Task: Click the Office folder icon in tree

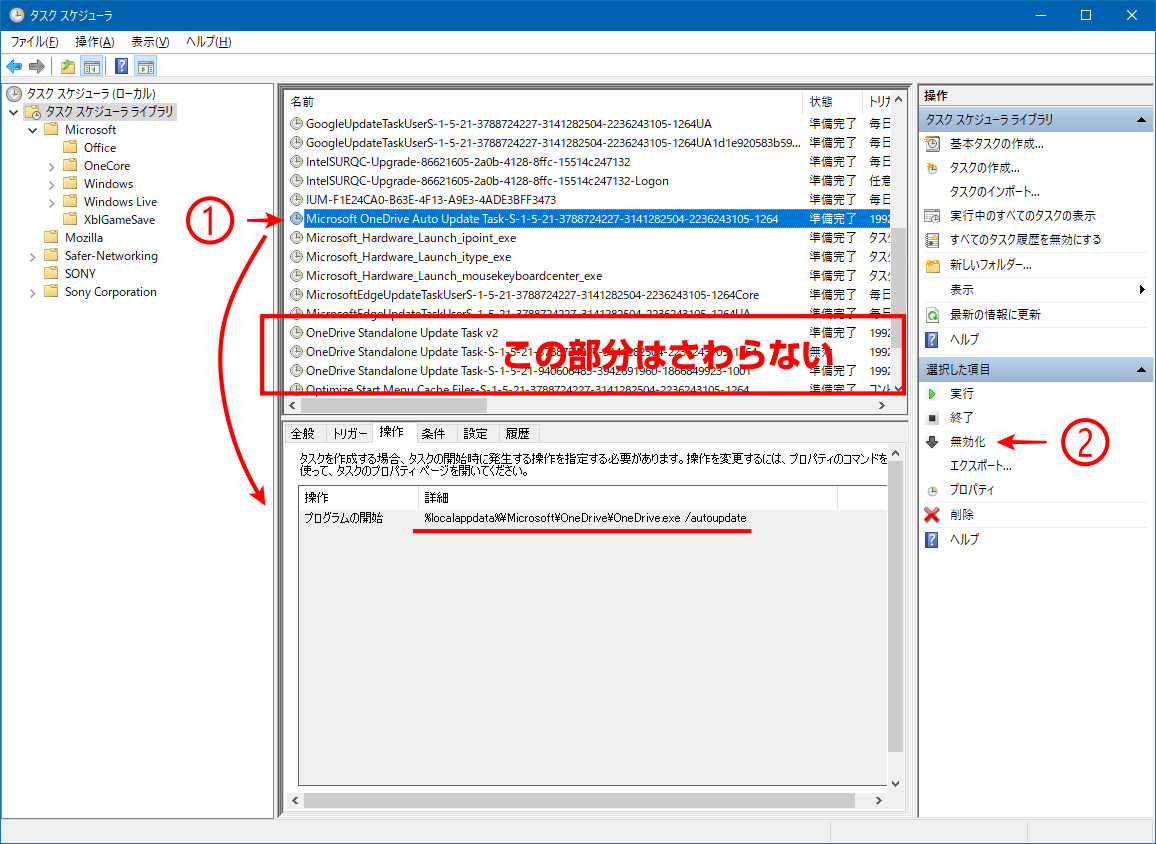Action: coord(70,147)
